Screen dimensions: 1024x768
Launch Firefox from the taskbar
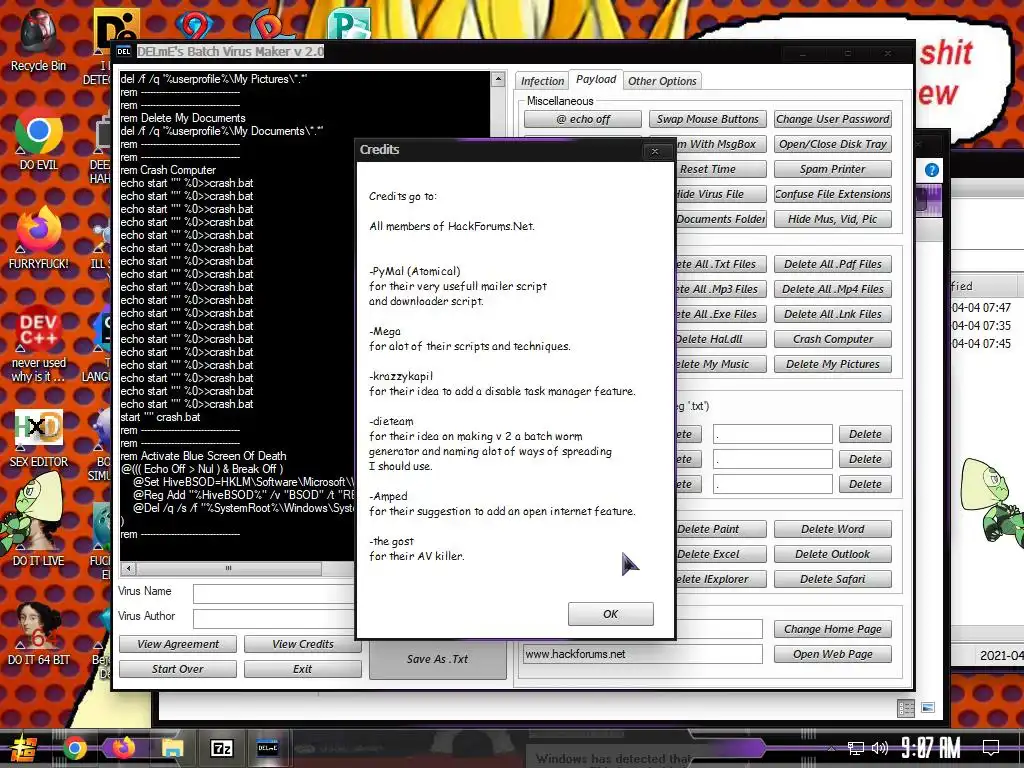click(123, 748)
